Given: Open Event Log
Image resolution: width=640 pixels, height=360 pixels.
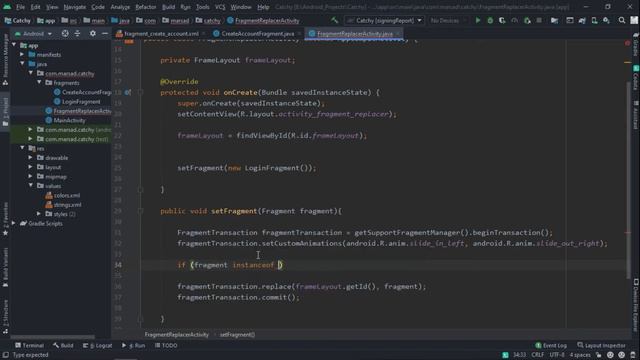Looking at the screenshot, I should [551, 345].
